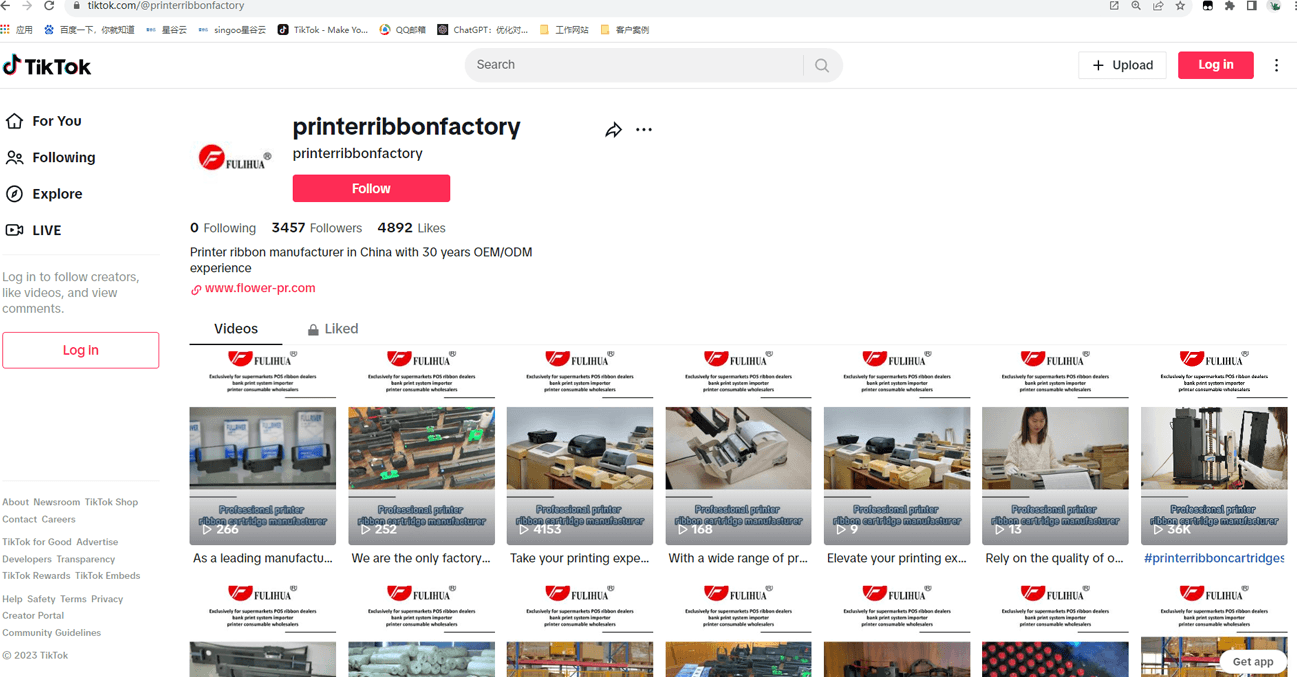1297x677 pixels.
Task: Open the ChatGPT bookmark
Action: (x=483, y=30)
